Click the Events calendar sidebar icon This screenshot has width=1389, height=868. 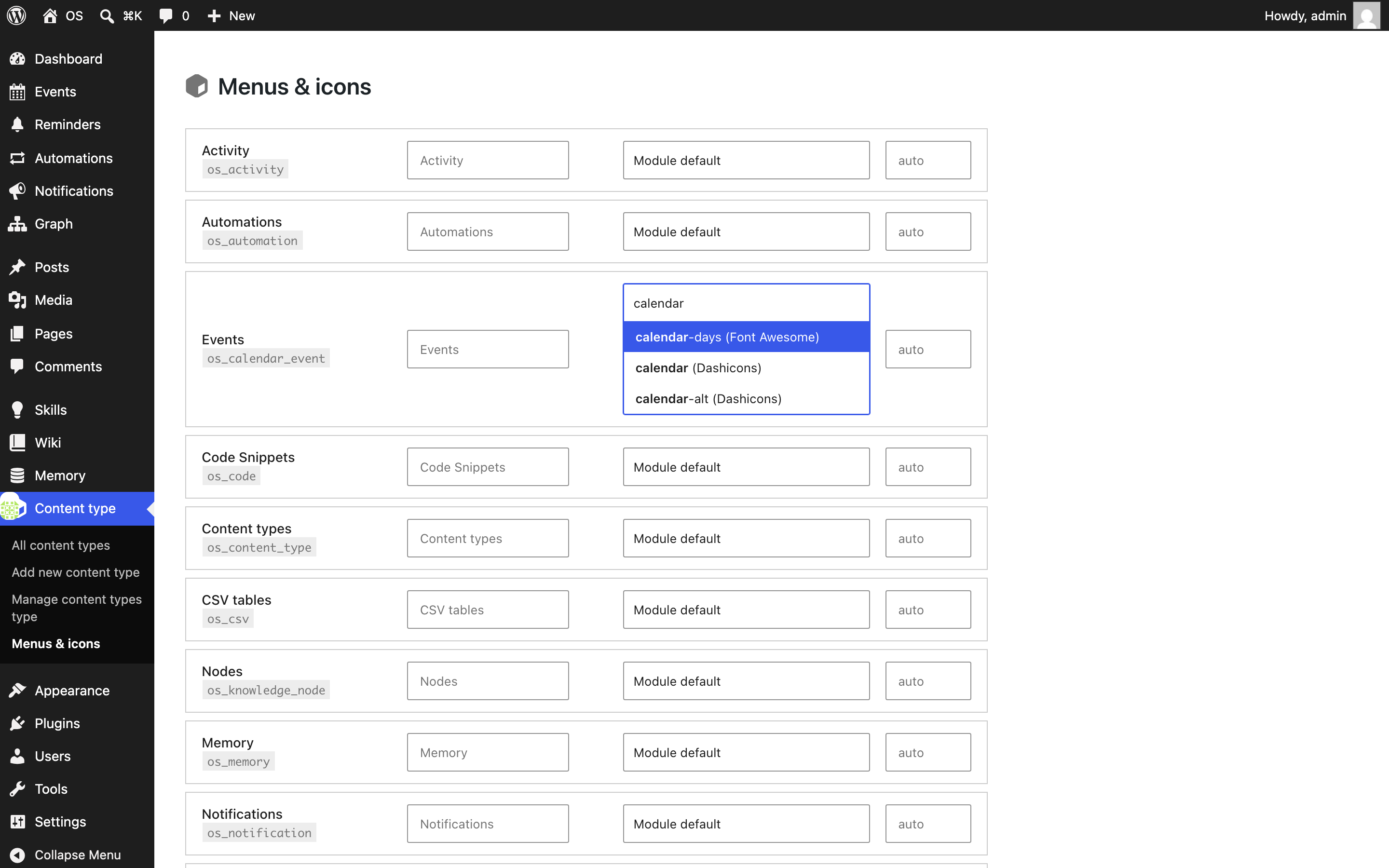coord(17,92)
